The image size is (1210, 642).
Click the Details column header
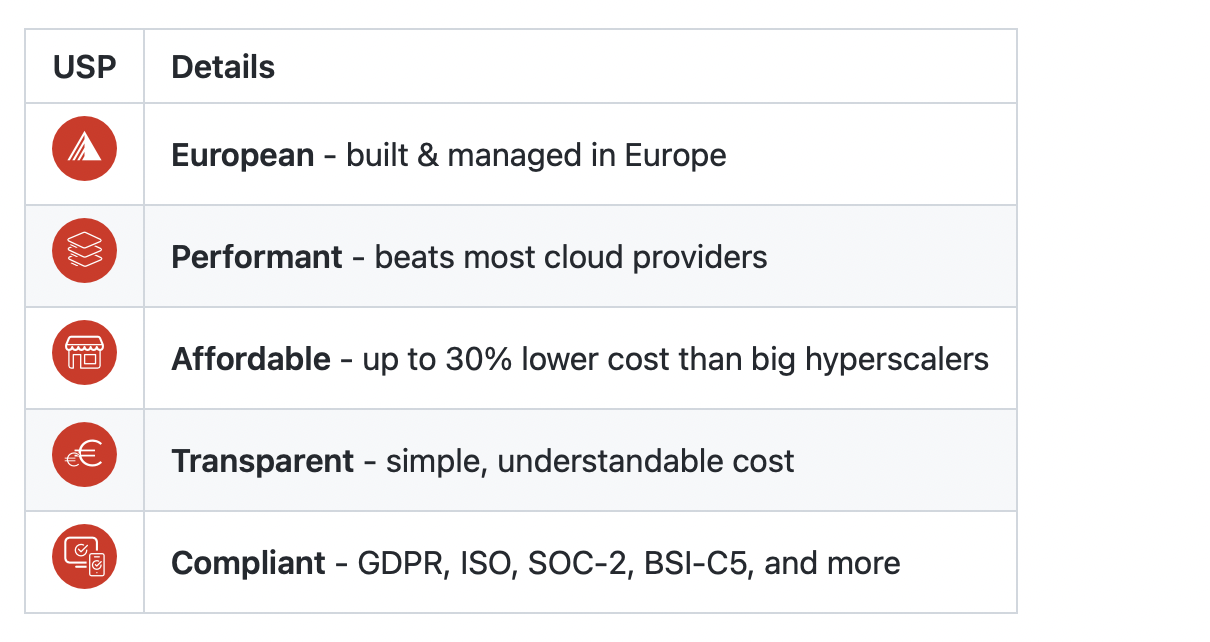(x=223, y=67)
